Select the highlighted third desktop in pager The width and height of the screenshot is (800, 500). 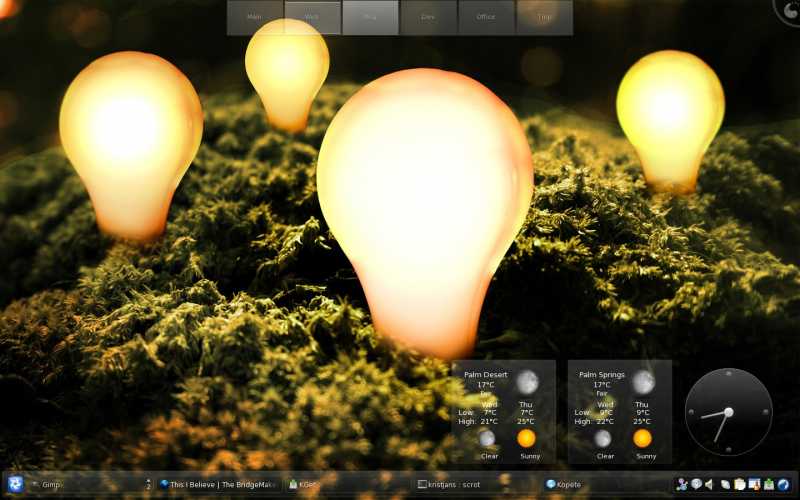(370, 17)
